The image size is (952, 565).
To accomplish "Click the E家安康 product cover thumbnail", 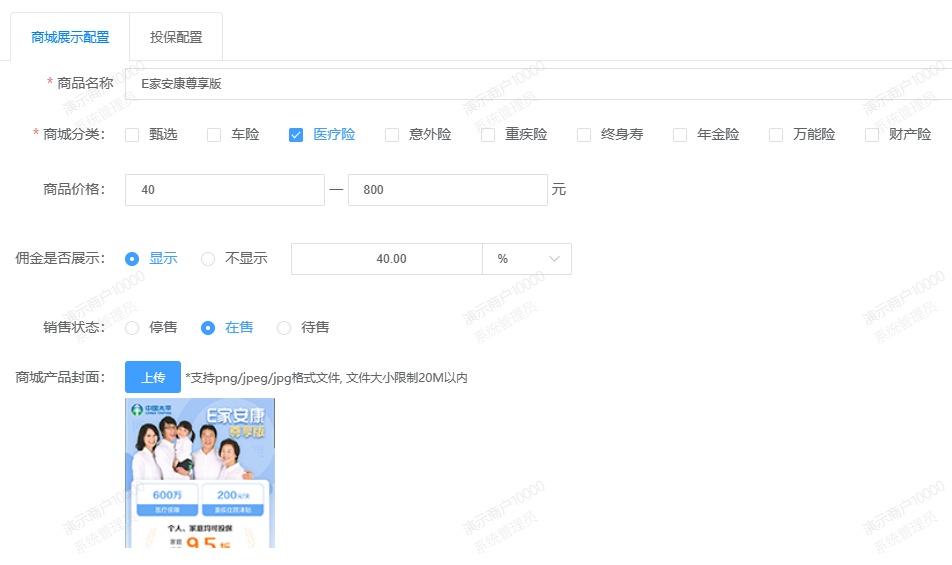I will tap(200, 472).
